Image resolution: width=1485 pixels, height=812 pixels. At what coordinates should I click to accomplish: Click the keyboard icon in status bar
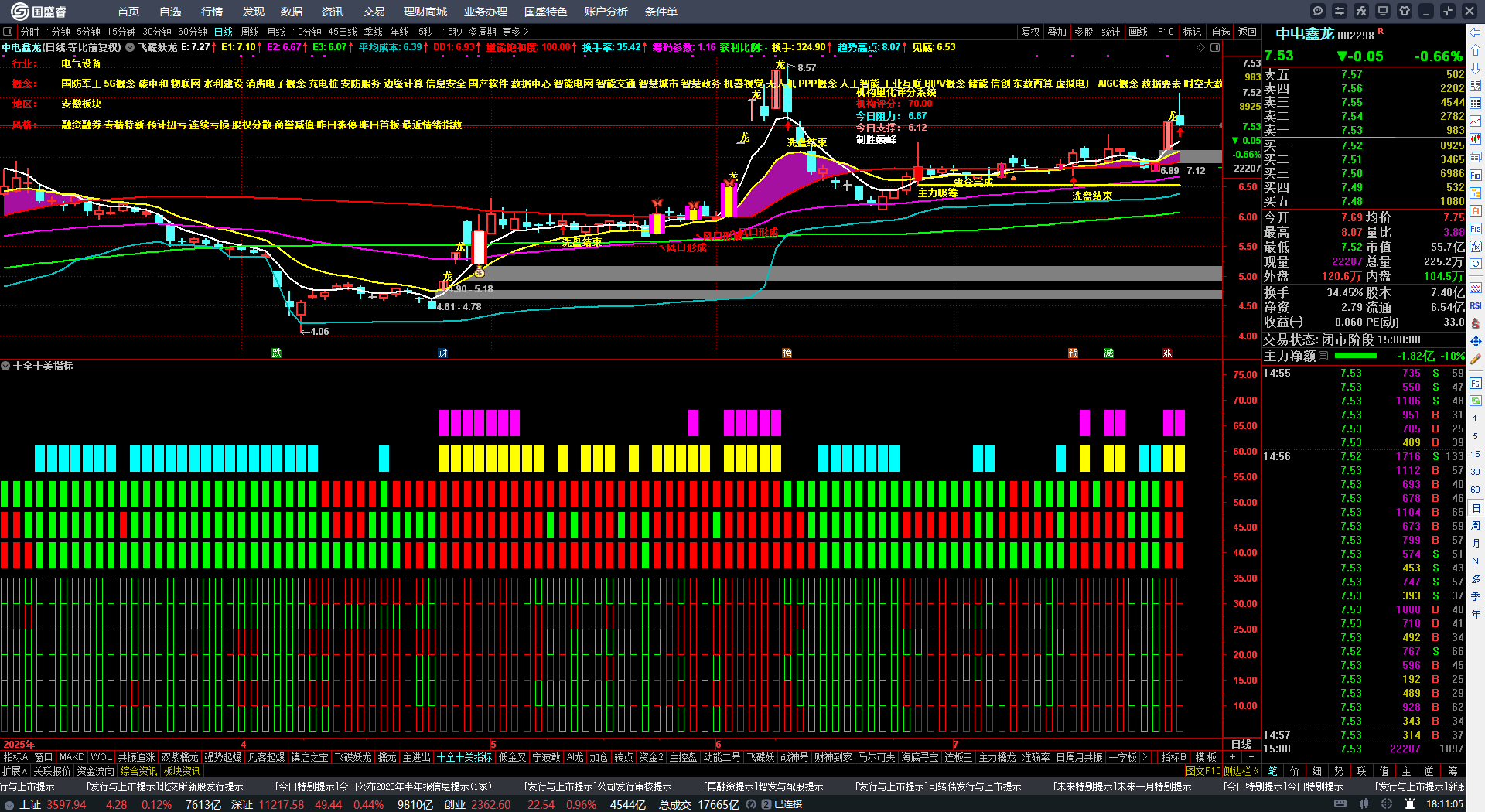click(x=1340, y=804)
